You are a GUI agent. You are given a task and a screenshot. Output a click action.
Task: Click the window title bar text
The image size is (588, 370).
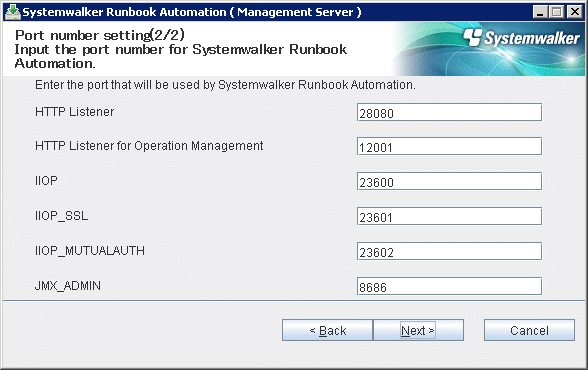click(x=192, y=12)
